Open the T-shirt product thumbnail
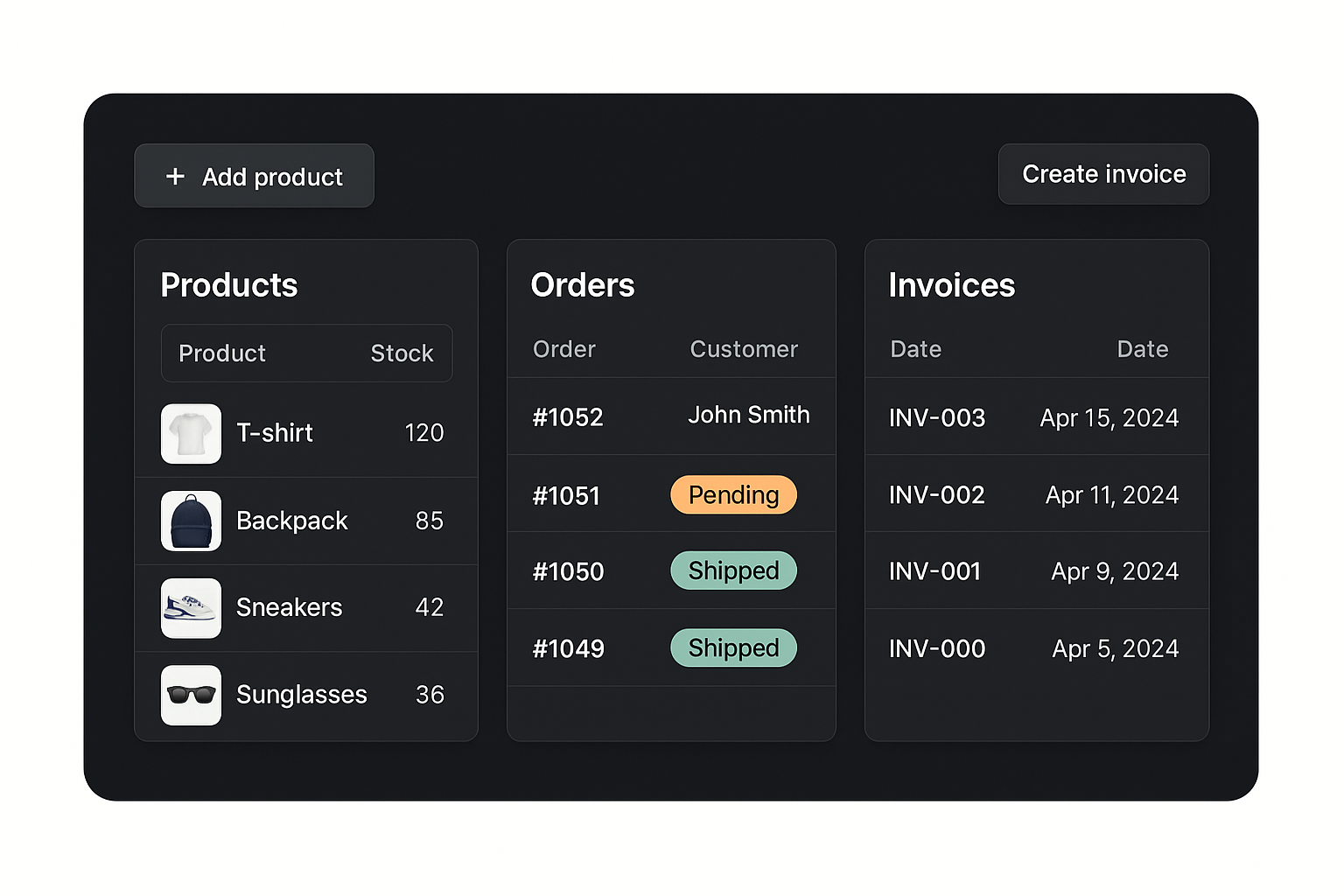Viewport: 1344px width, 896px height. tap(191, 433)
